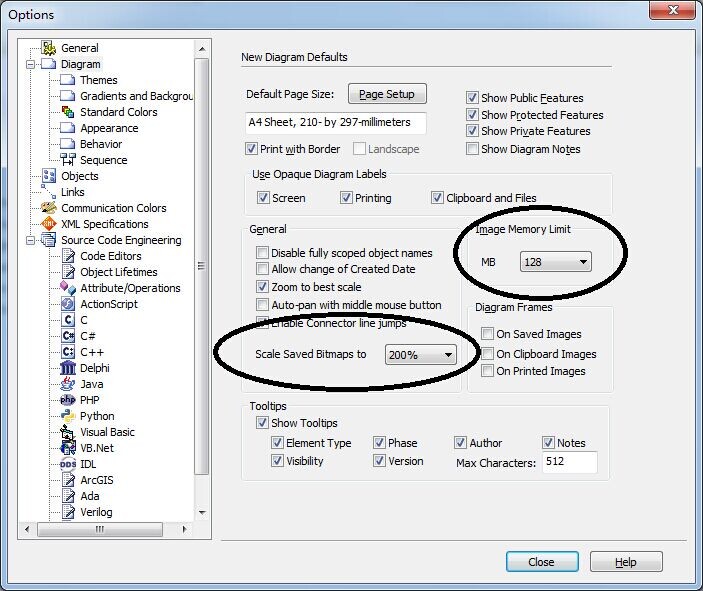Screen dimensions: 703x591
Task: Click the Sequence diagram icon
Action: pos(68,160)
